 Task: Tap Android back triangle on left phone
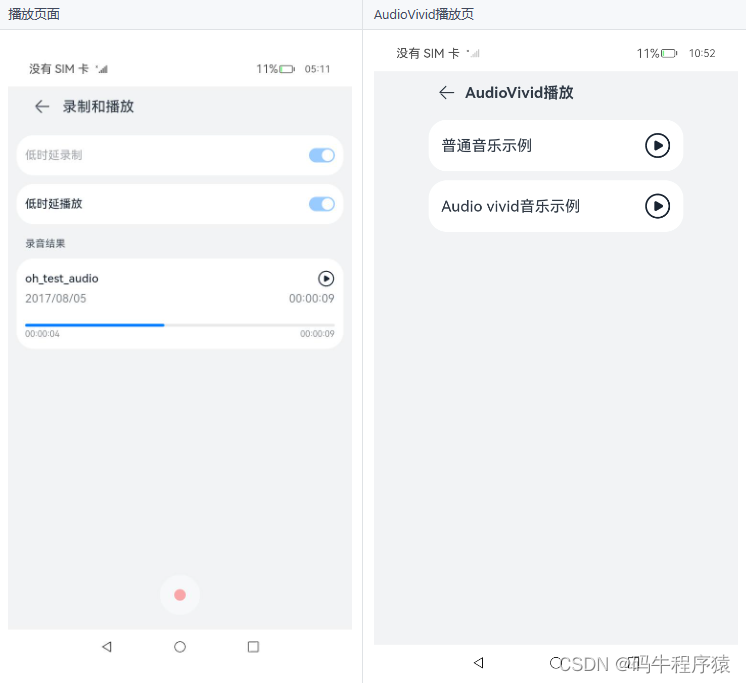[x=107, y=647]
